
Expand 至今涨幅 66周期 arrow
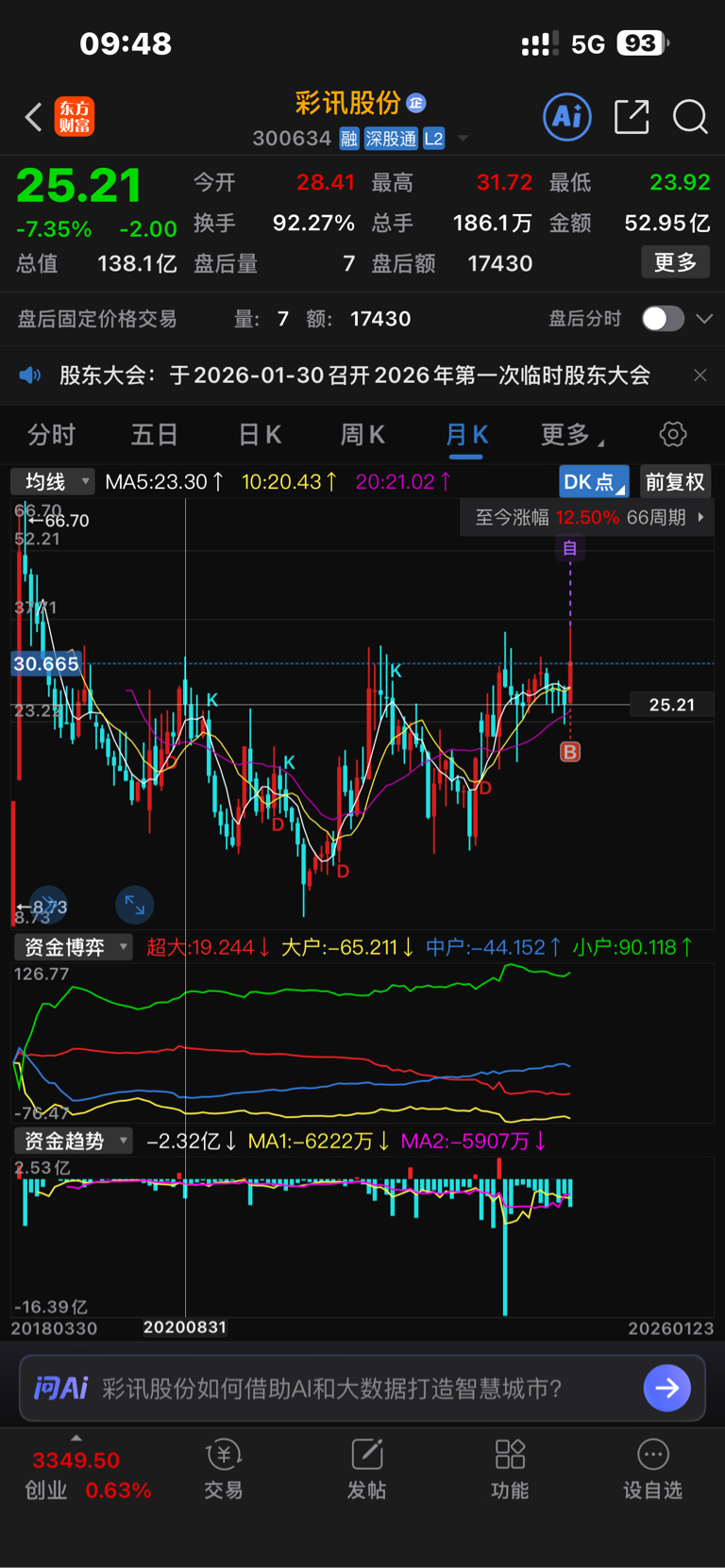tap(700, 517)
